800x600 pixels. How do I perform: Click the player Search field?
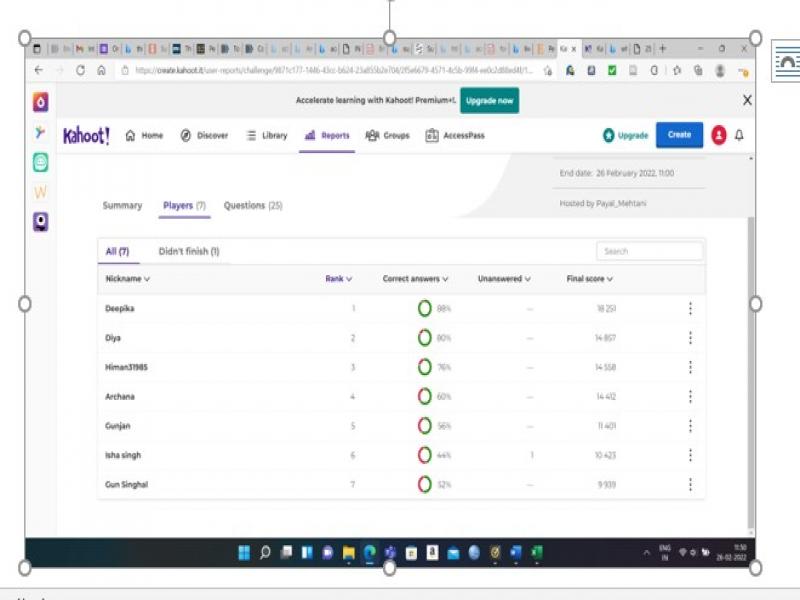649,251
